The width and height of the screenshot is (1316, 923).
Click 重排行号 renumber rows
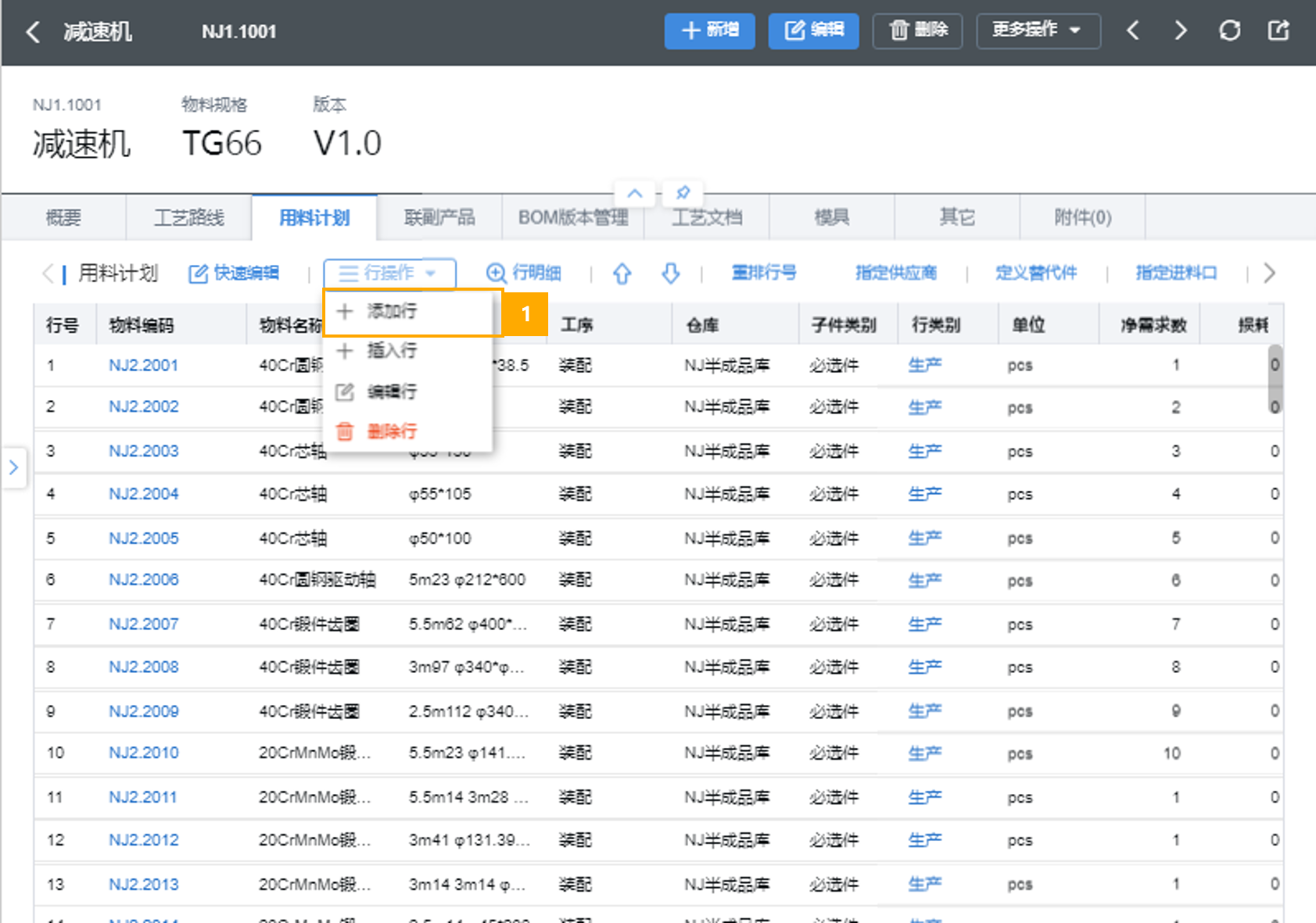pyautogui.click(x=764, y=273)
